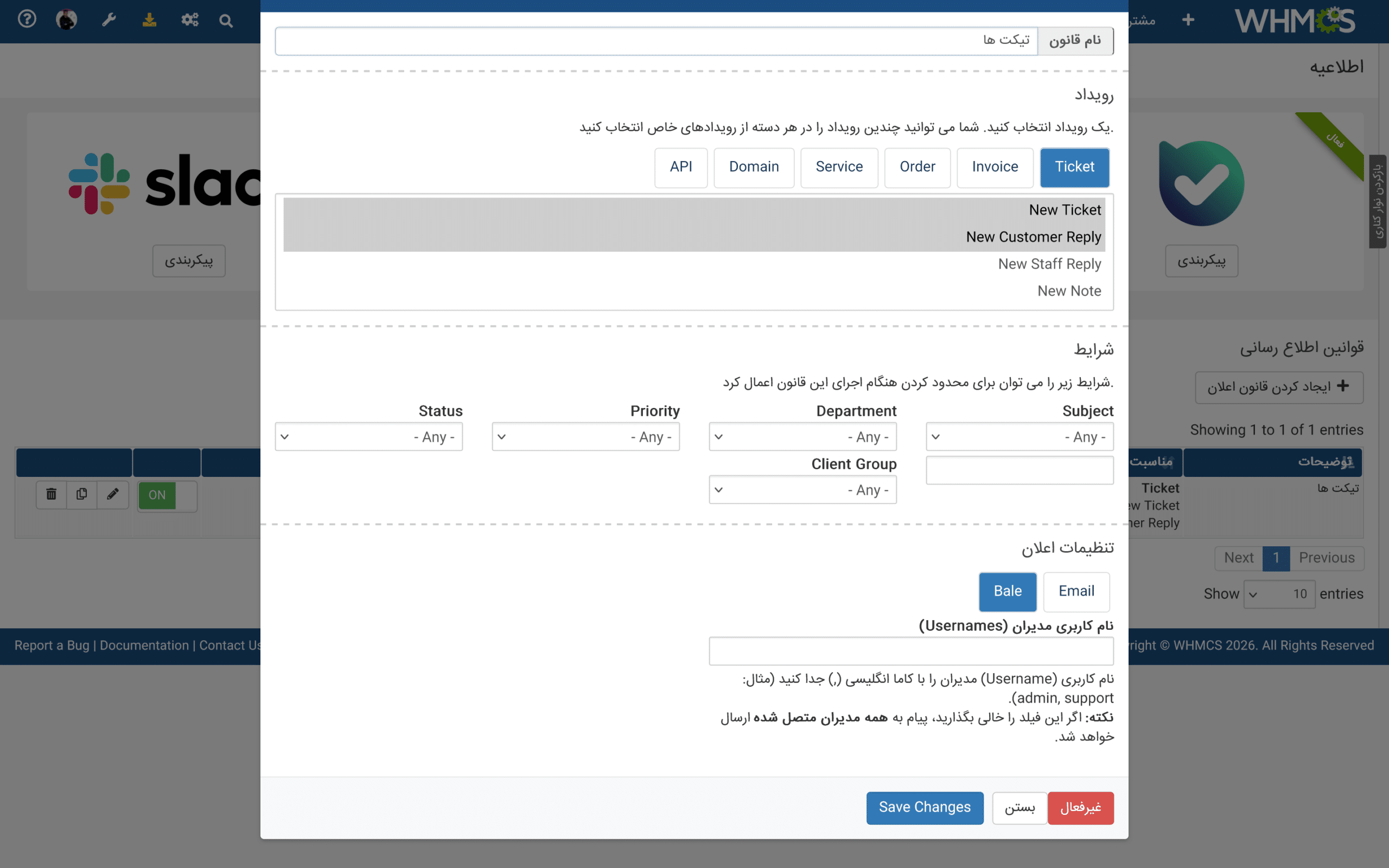The height and width of the screenshot is (868, 1389).
Task: Click the plus add-new icon in header
Action: 1188,20
